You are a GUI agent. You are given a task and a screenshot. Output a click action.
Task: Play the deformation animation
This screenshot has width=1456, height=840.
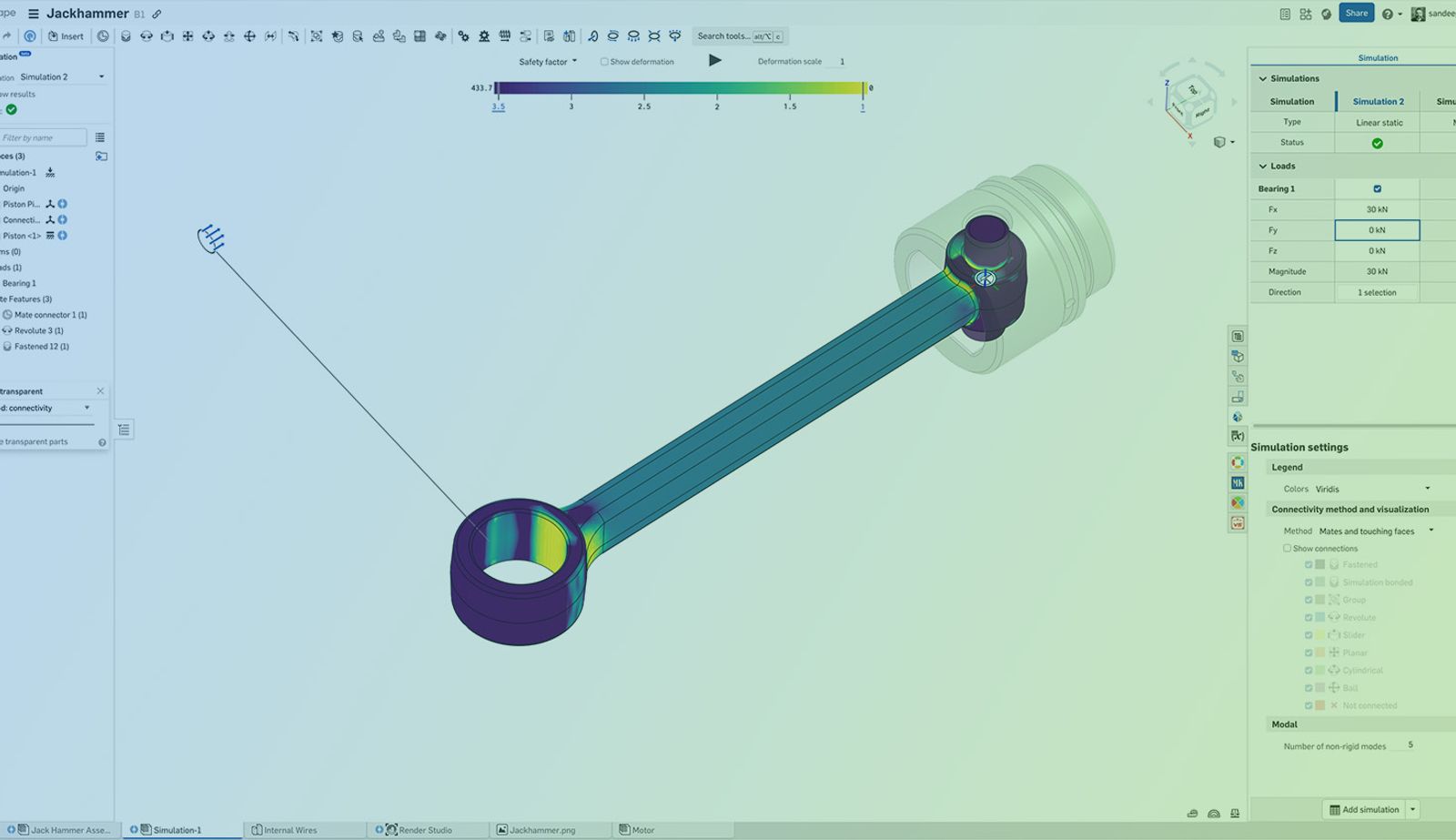point(714,61)
